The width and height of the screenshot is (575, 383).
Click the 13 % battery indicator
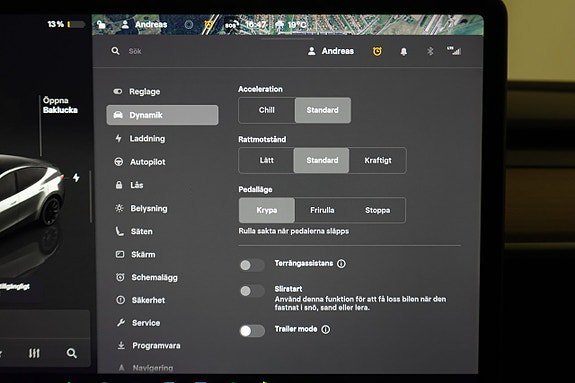click(66, 24)
